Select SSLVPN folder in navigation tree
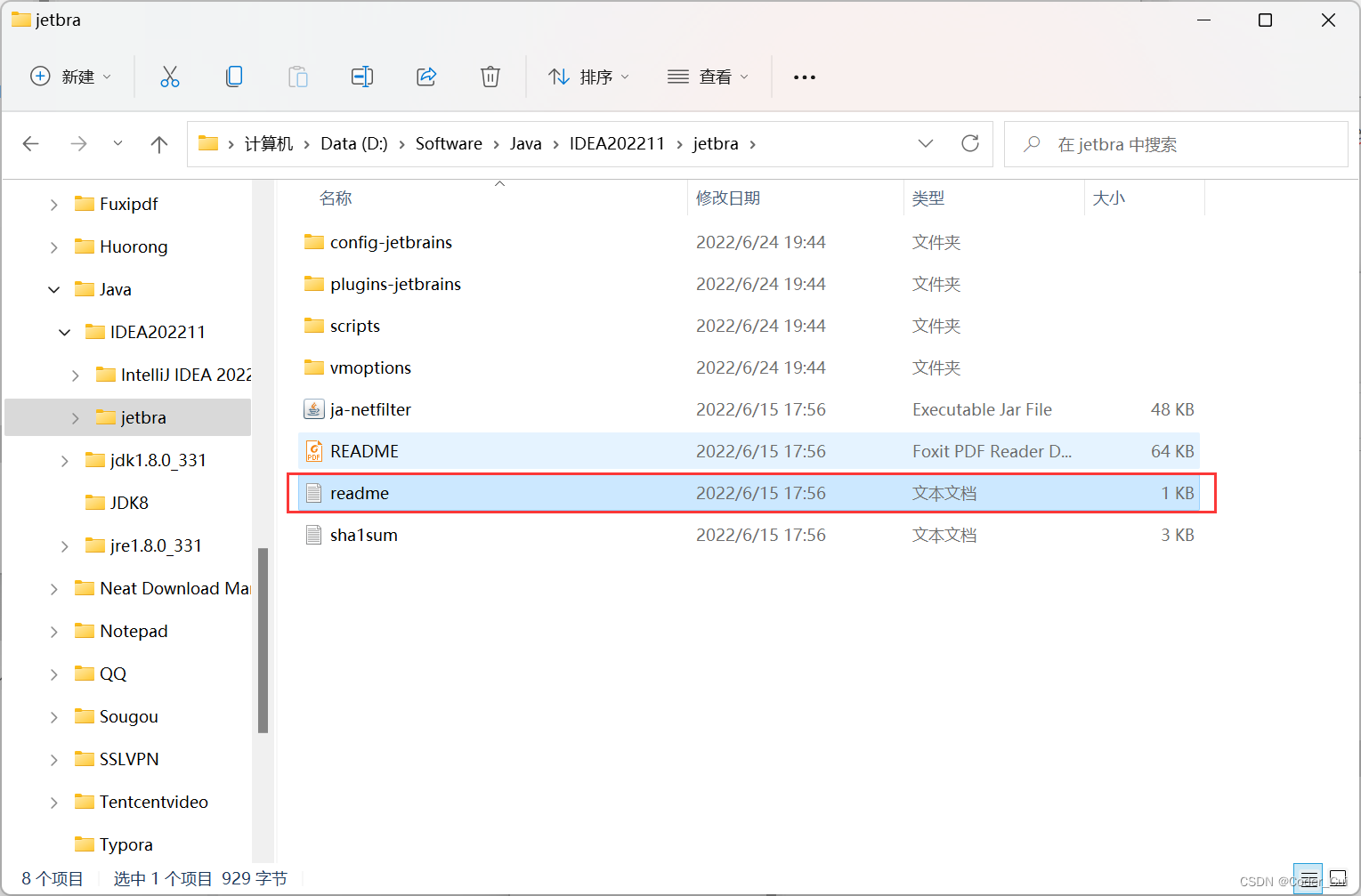The image size is (1361, 896). 128,759
